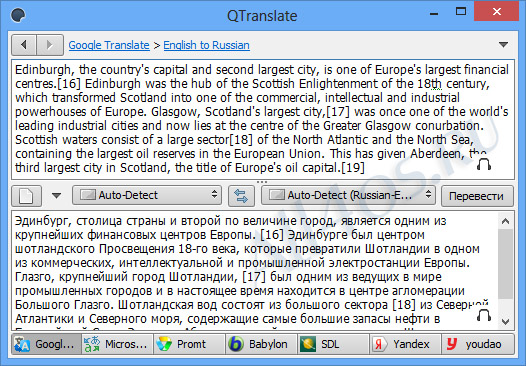Maximize the QTranslate window
This screenshot has width=526, height=366.
click(x=461, y=11)
